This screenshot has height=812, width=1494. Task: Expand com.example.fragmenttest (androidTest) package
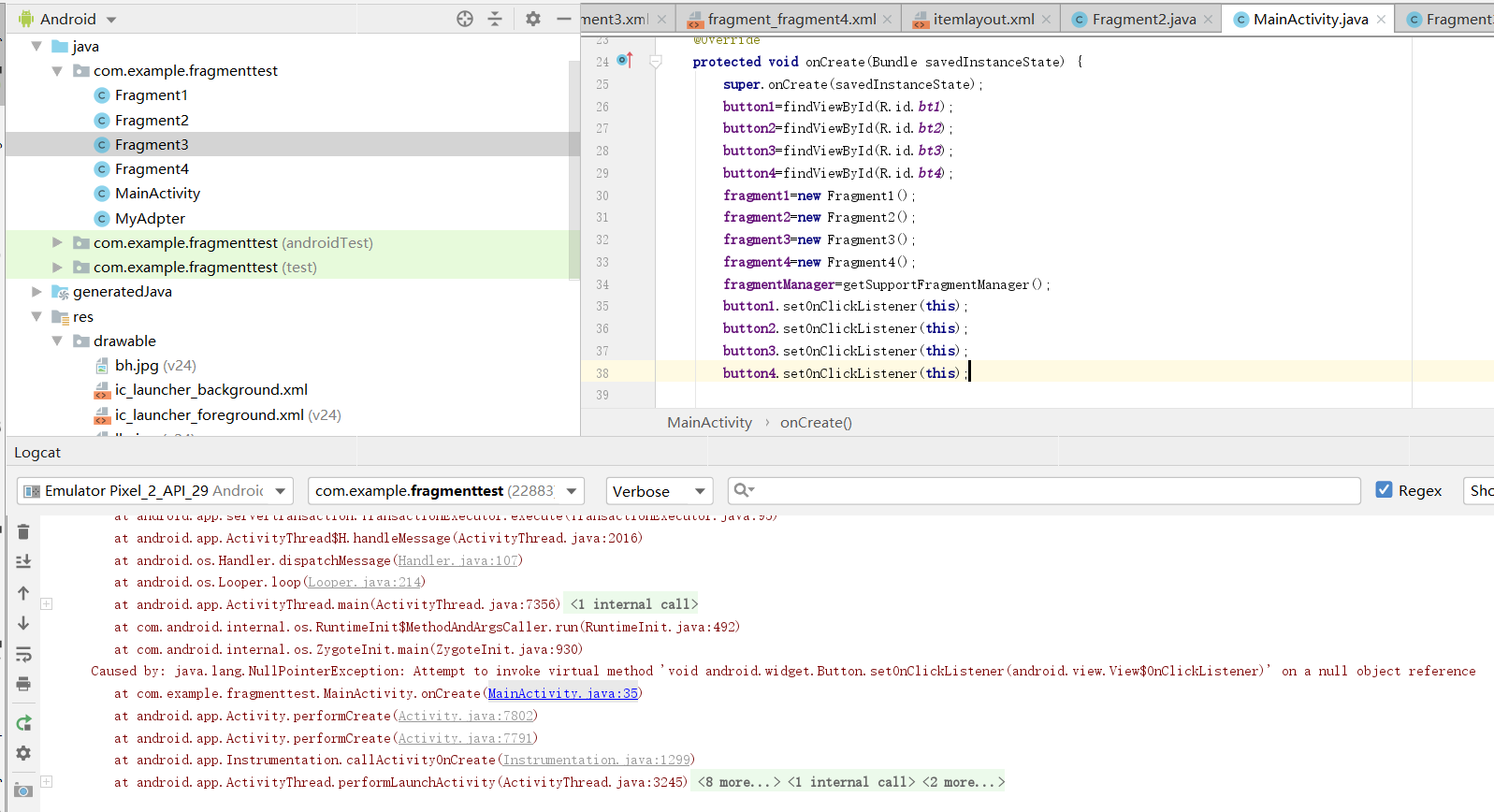click(x=57, y=242)
